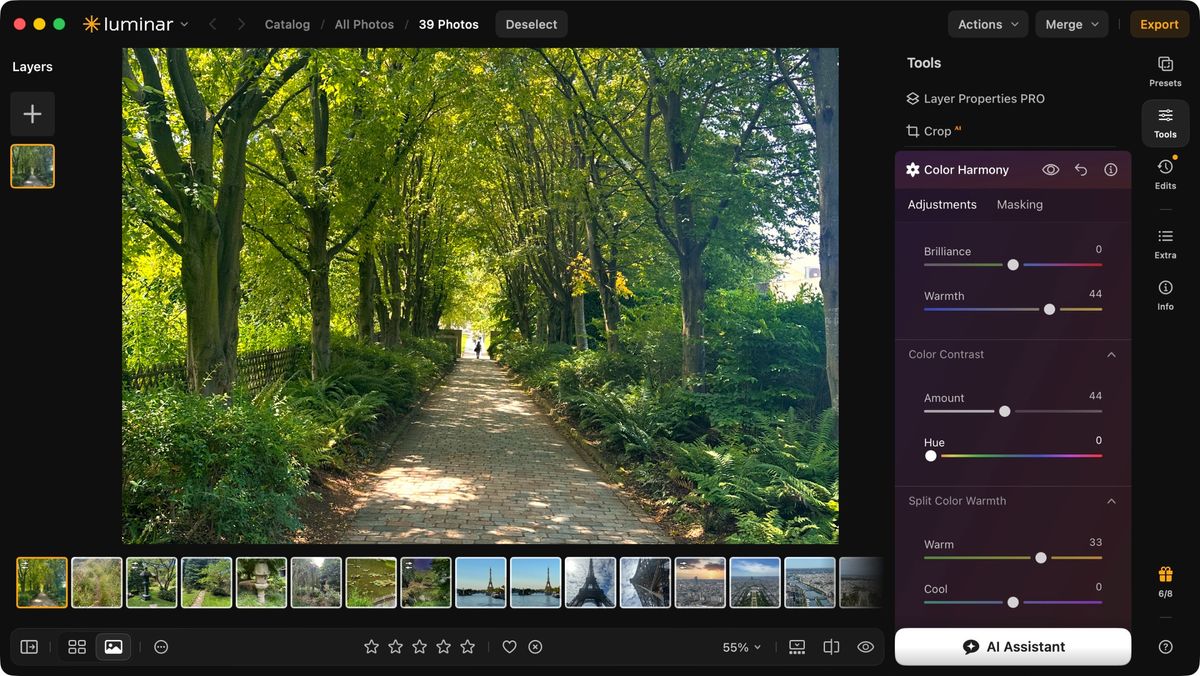1200x676 pixels.
Task: Toggle the original preview eye icon
Action: [x=866, y=647]
